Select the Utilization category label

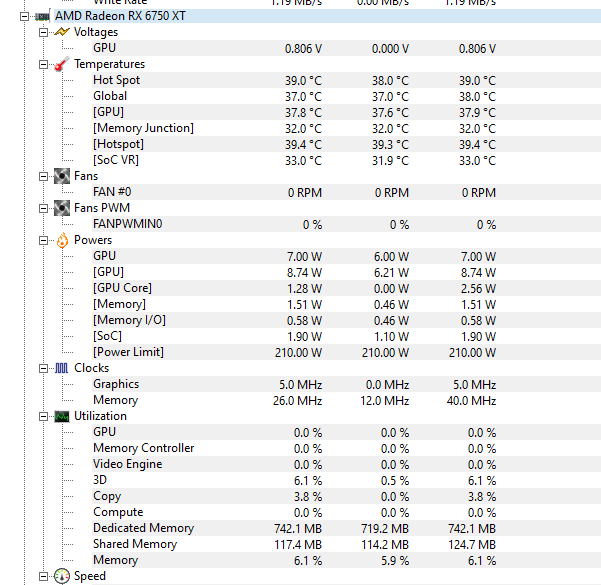click(x=100, y=416)
